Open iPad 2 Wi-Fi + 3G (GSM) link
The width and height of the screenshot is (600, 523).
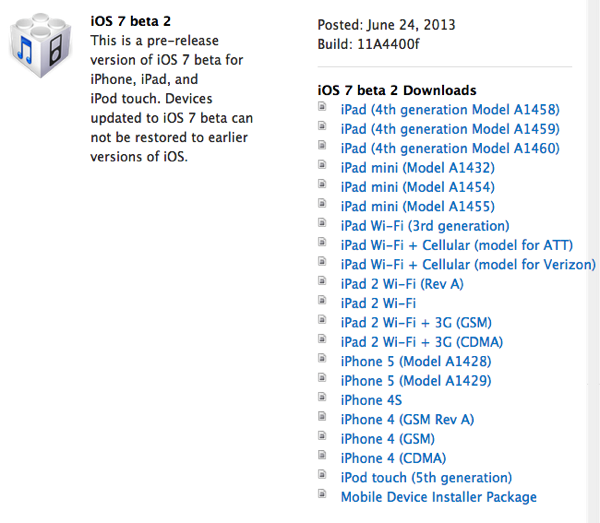coord(416,323)
